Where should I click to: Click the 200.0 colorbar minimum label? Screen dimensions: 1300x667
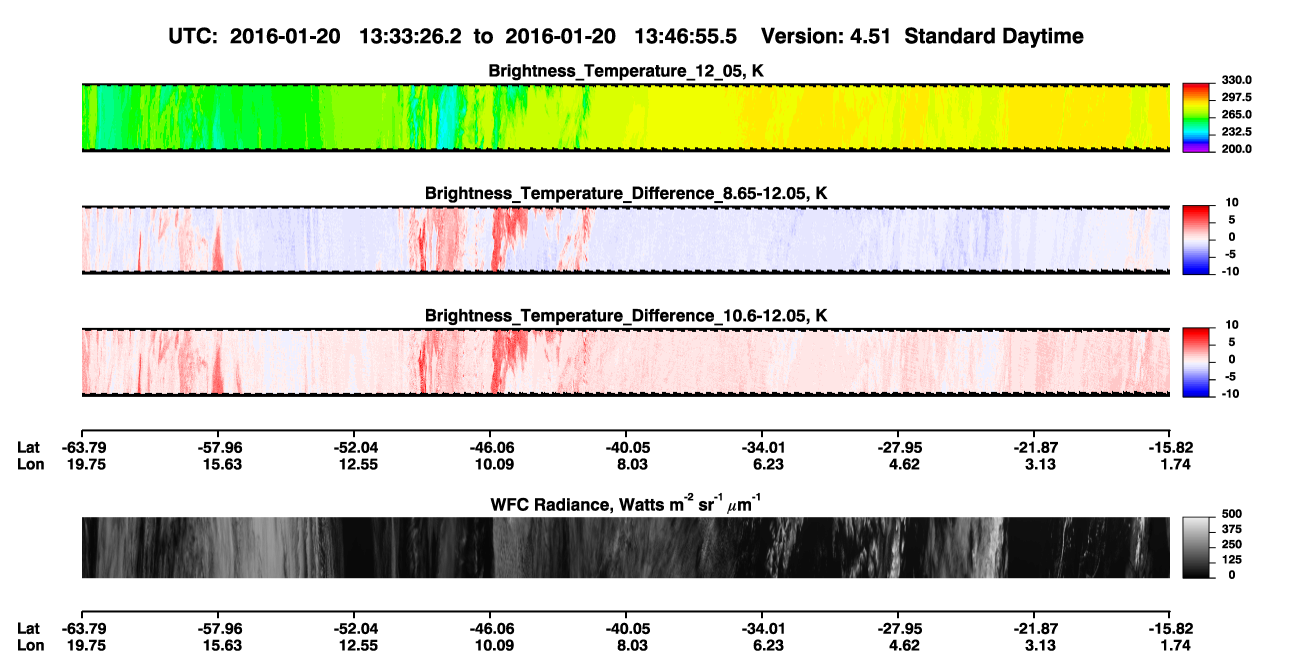coord(1238,149)
